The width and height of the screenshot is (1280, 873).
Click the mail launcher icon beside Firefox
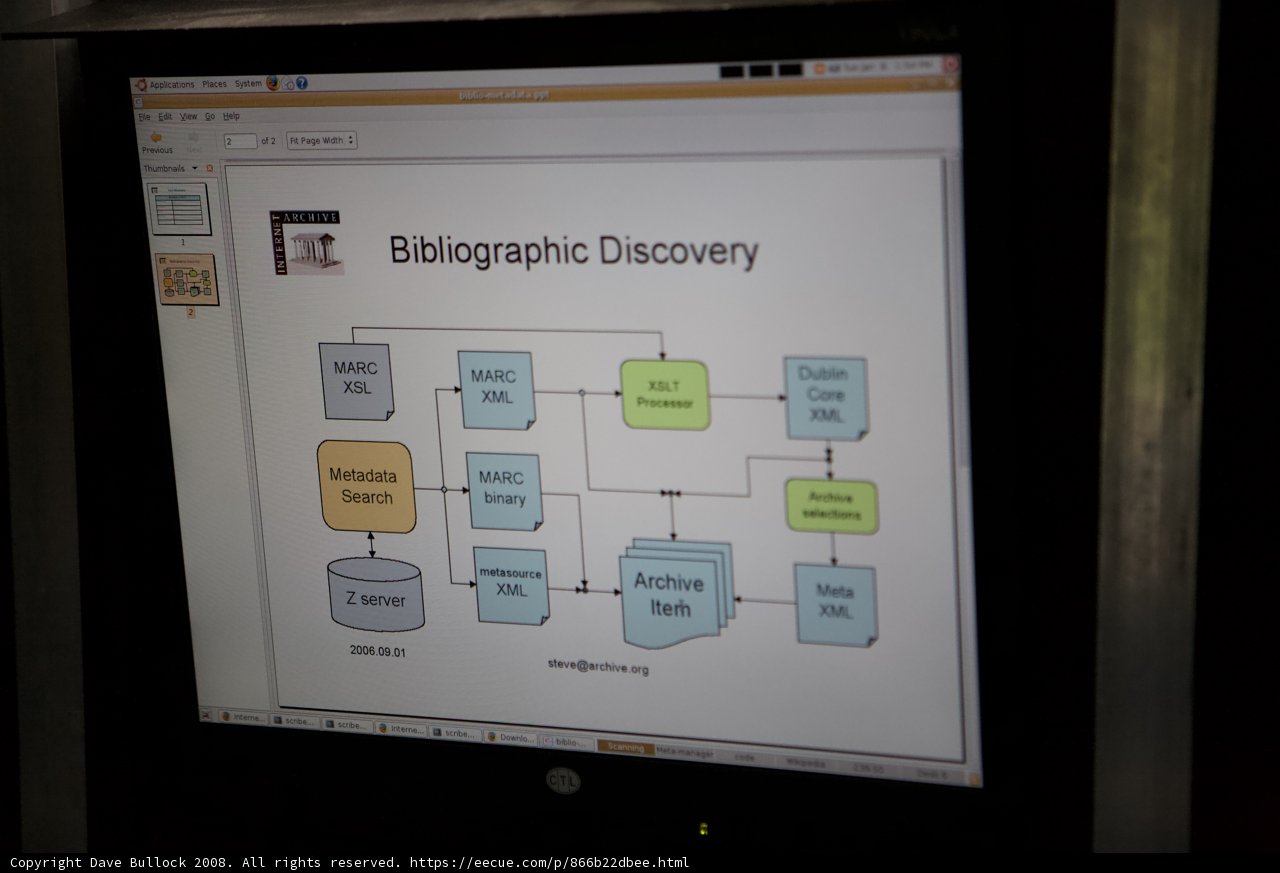288,84
